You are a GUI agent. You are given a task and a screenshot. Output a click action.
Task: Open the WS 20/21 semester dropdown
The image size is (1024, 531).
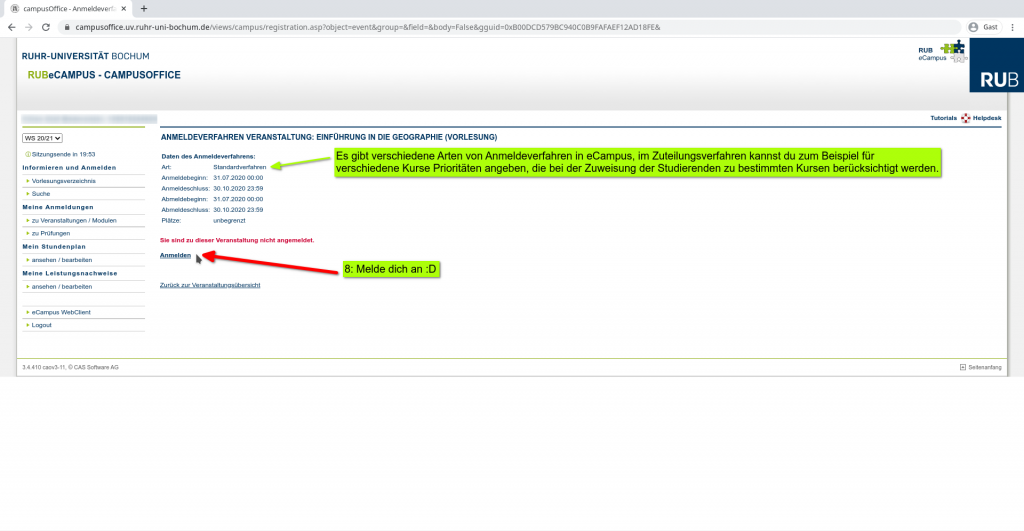pos(43,138)
